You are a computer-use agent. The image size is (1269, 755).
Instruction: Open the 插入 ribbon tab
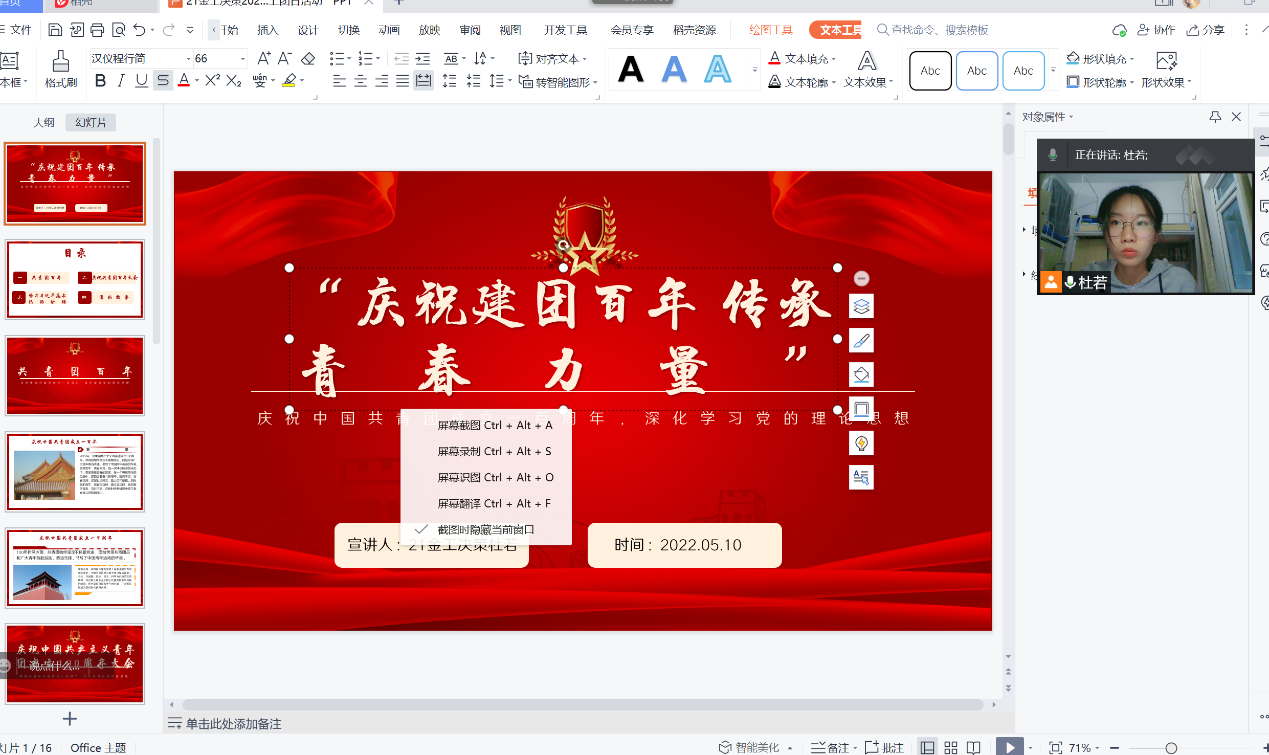point(268,30)
